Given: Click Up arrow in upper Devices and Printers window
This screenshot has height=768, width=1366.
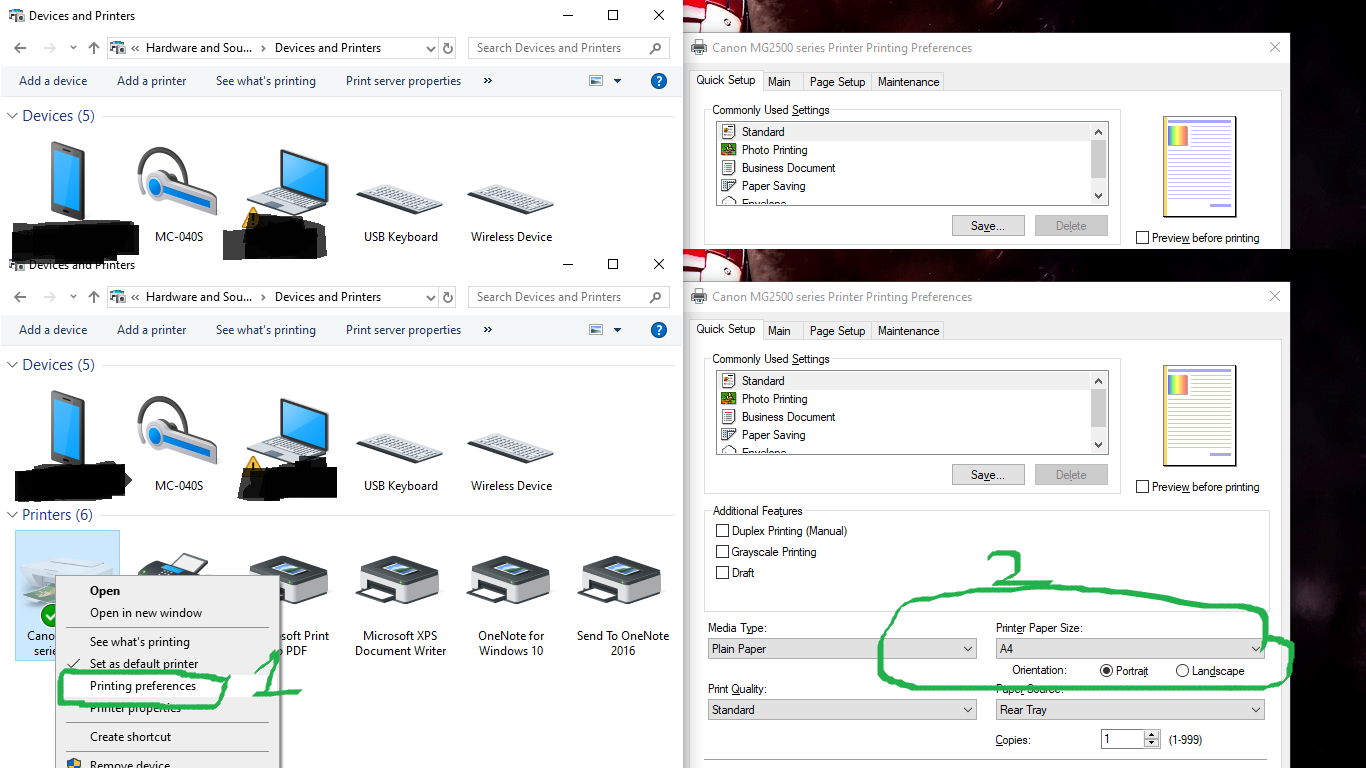Looking at the screenshot, I should (x=94, y=48).
